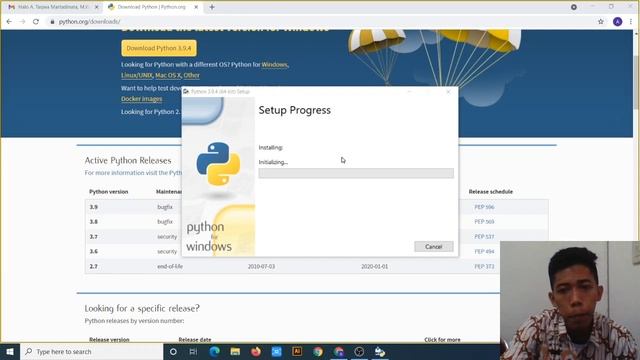The height and width of the screenshot is (360, 640).
Task: Click the 3.7 version cell
Action: [x=94, y=237]
